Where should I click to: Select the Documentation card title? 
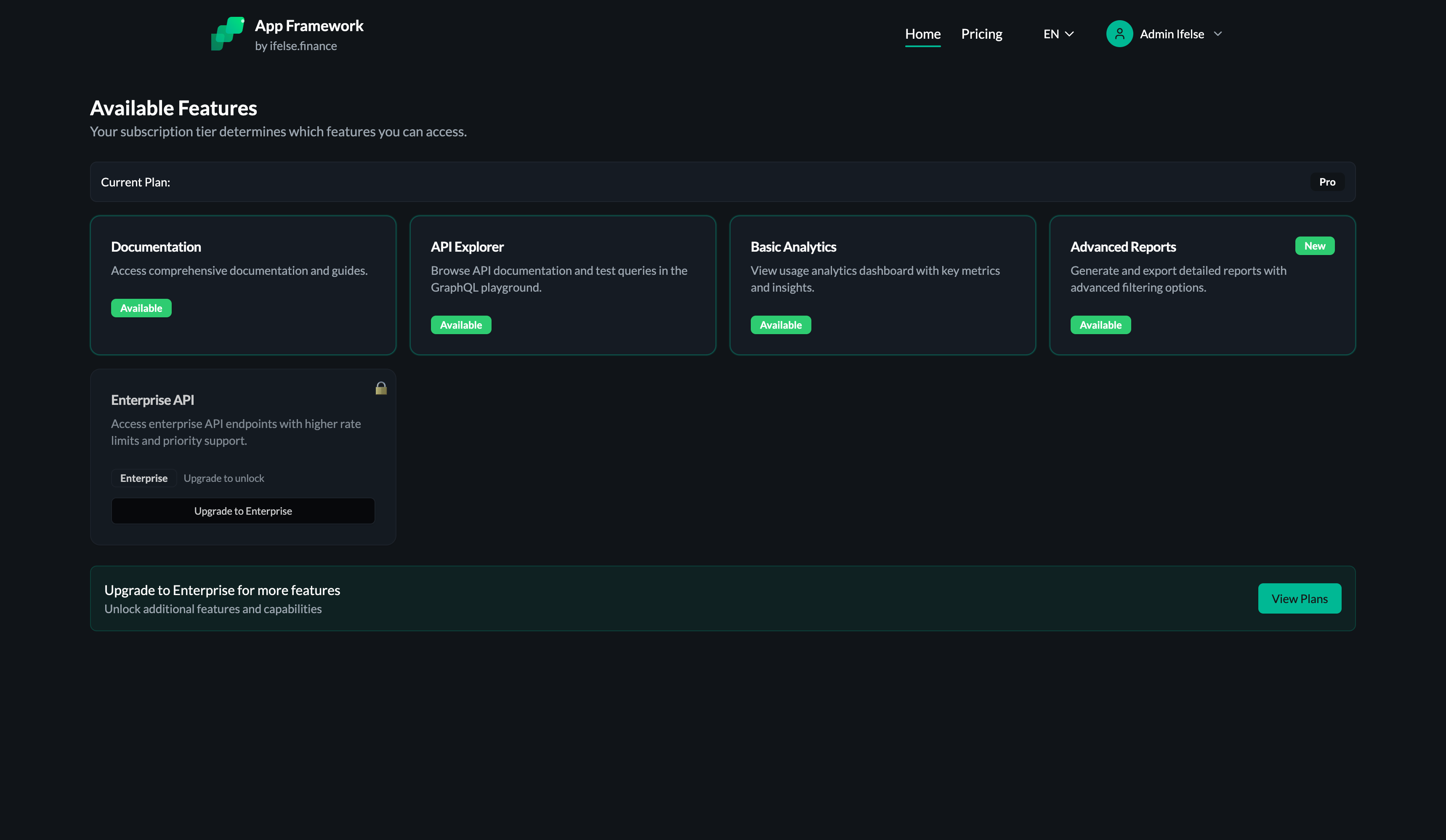(156, 247)
